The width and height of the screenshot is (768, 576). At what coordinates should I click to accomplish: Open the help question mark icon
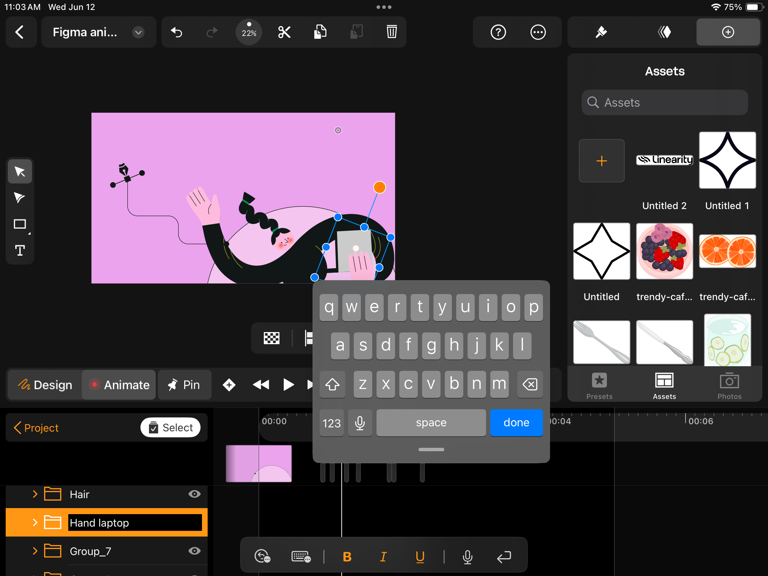(x=498, y=32)
